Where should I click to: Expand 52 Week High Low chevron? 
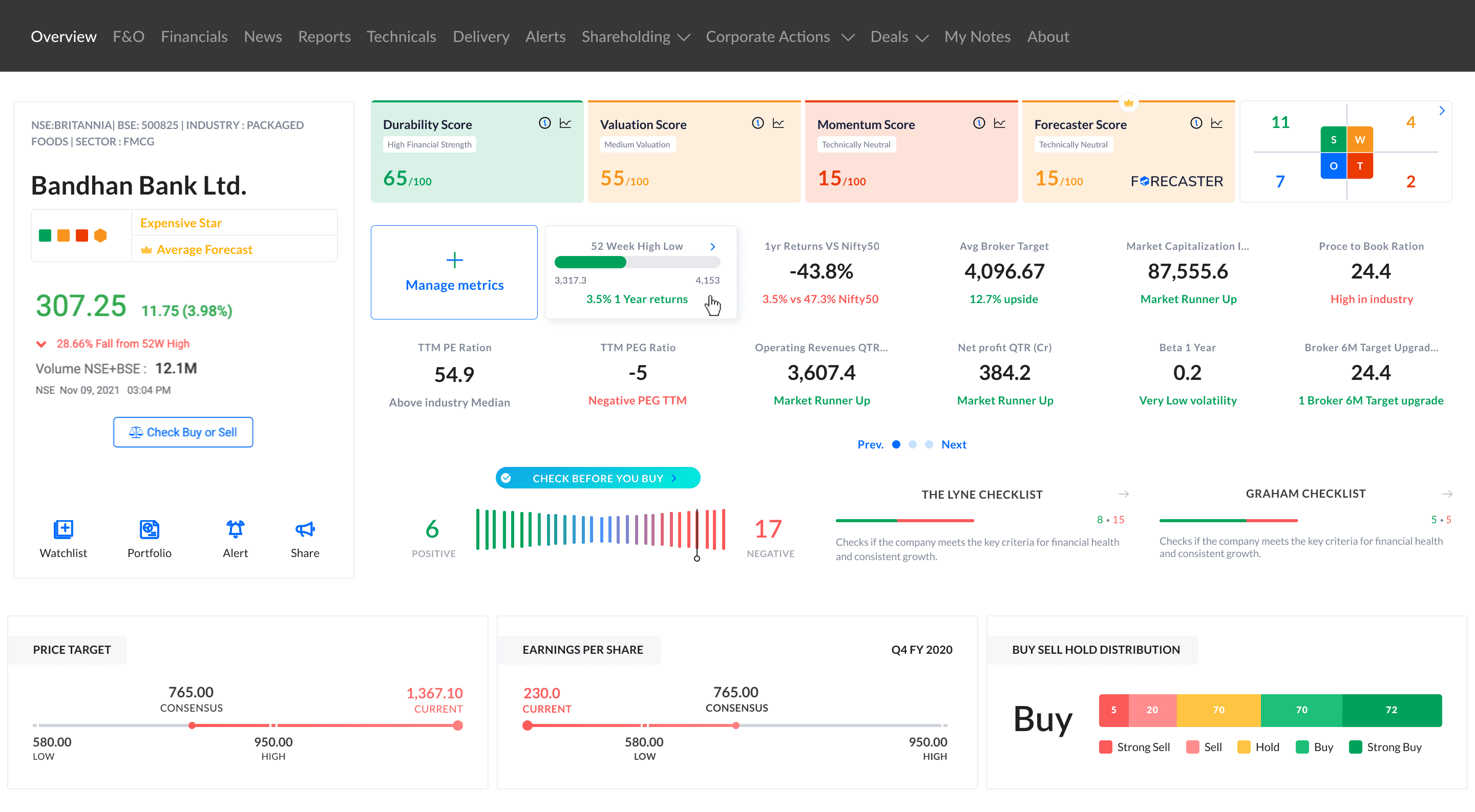(713, 247)
